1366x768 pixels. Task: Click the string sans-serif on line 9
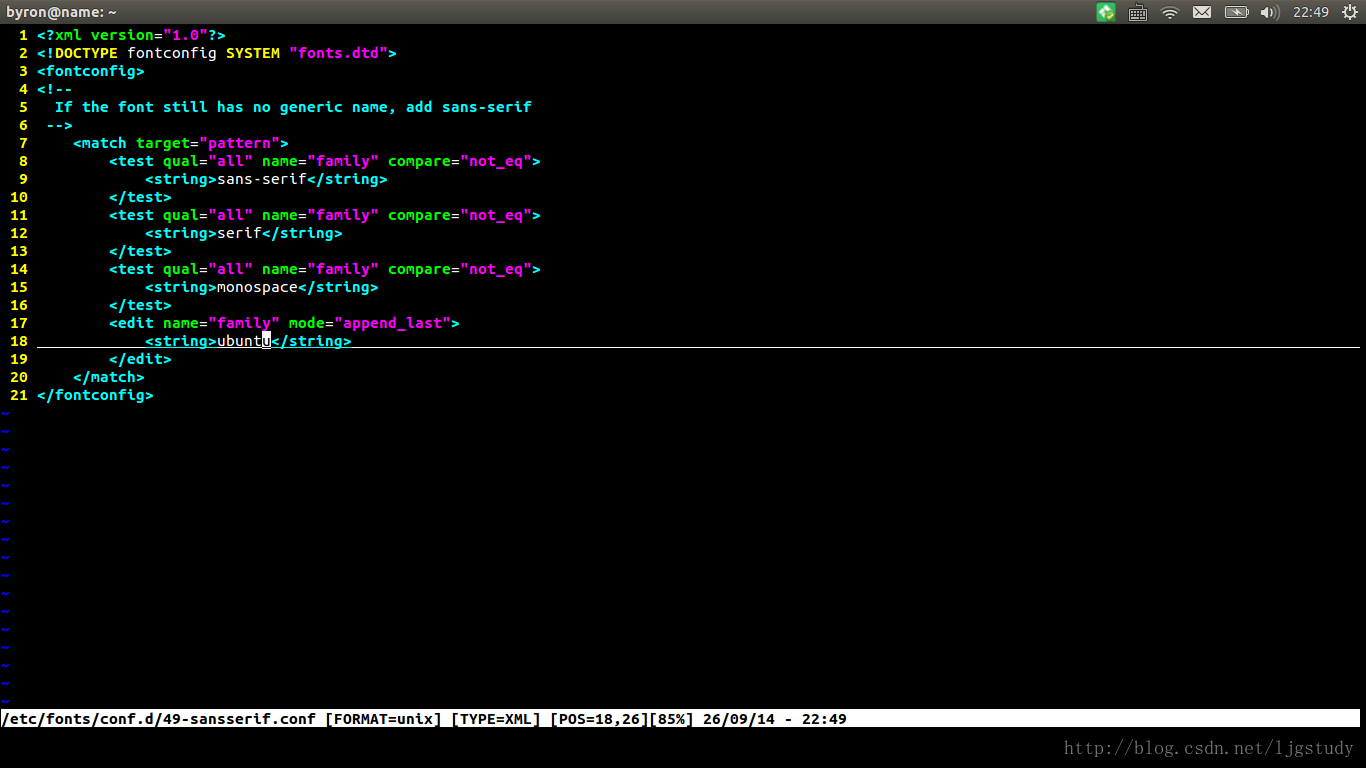[262, 179]
